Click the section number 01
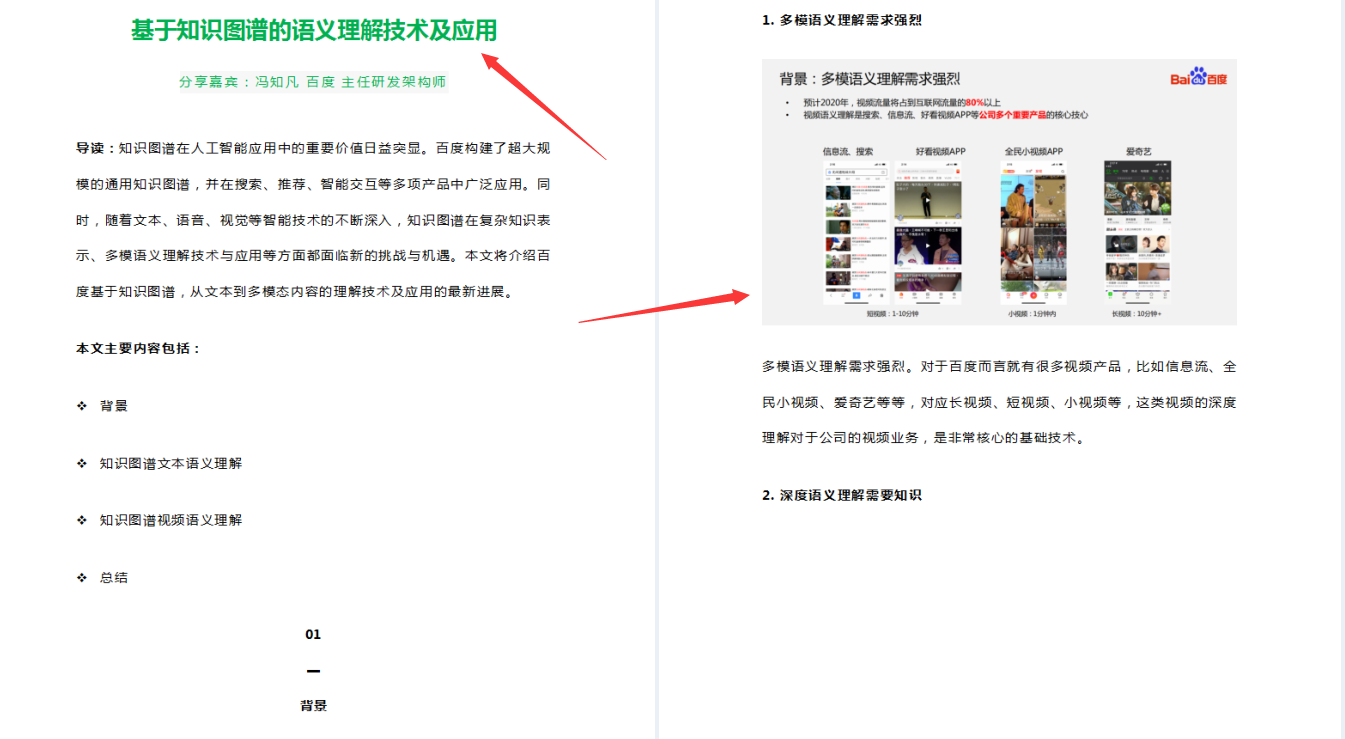The height and width of the screenshot is (739, 1345). coord(313,634)
